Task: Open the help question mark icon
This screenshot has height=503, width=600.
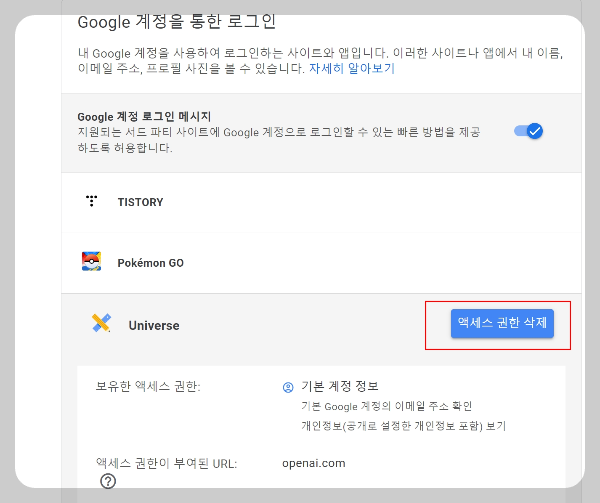Action: [108, 481]
